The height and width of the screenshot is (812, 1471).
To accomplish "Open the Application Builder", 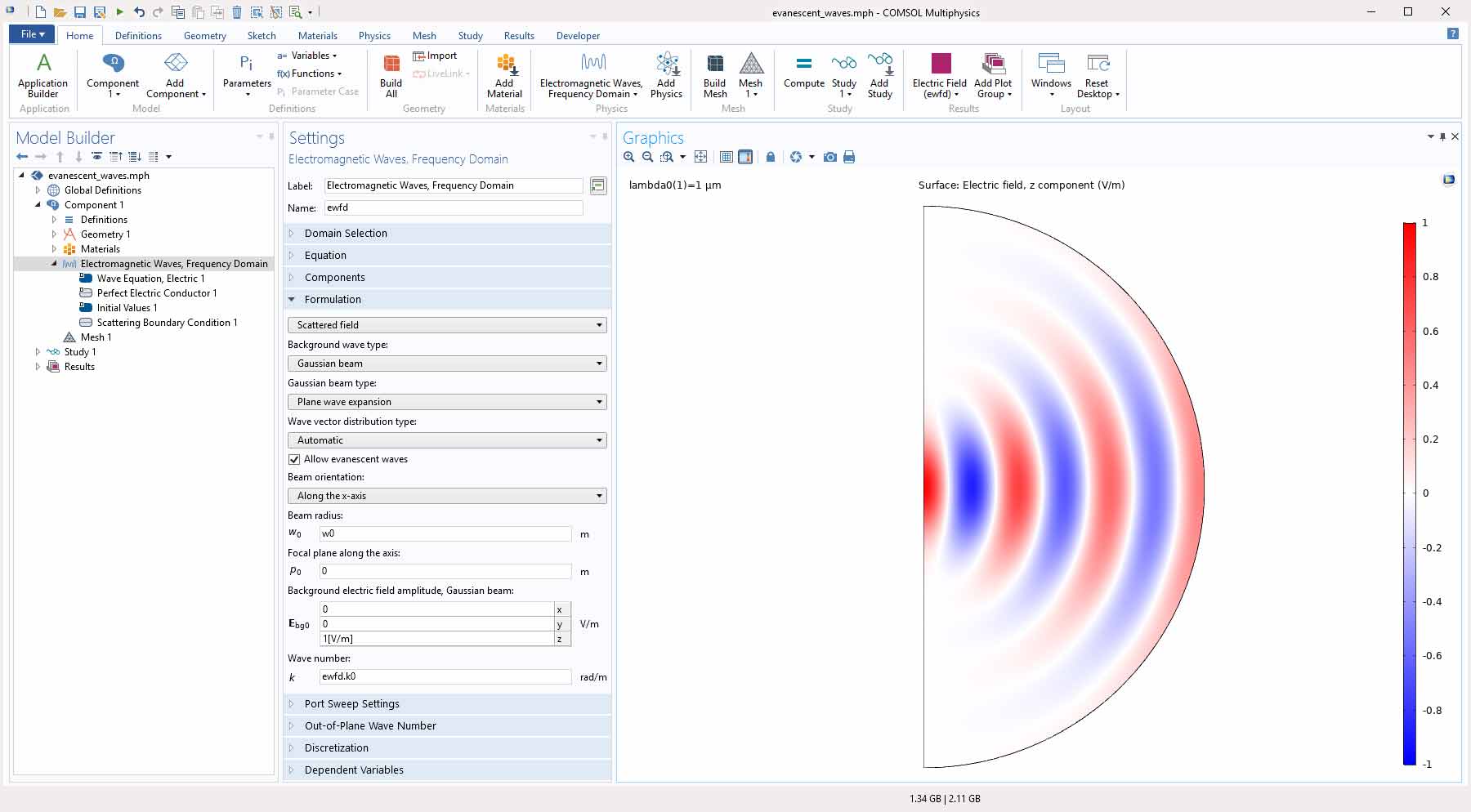I will pos(43,75).
